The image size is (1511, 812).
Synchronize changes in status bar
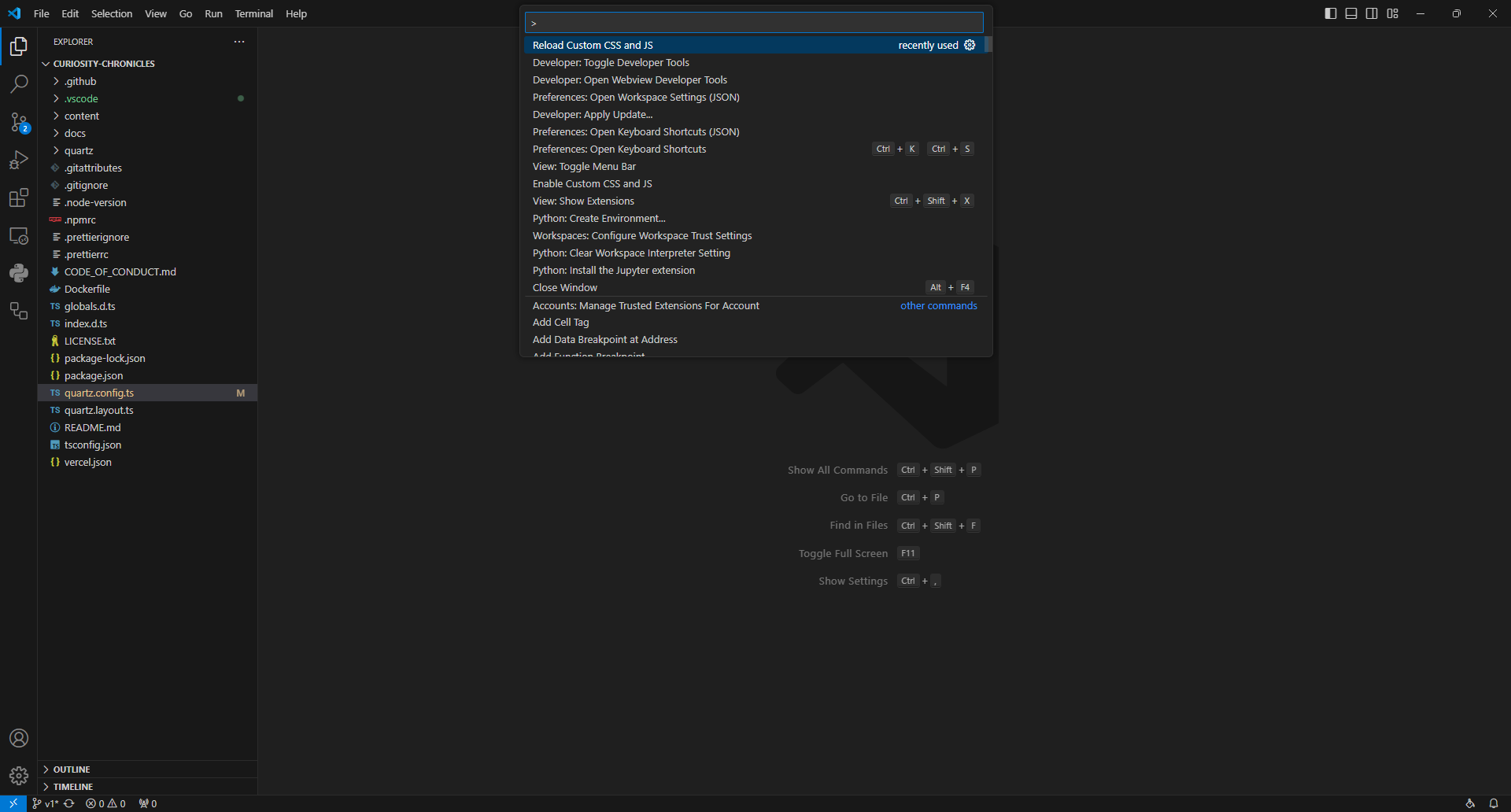pyautogui.click(x=69, y=803)
